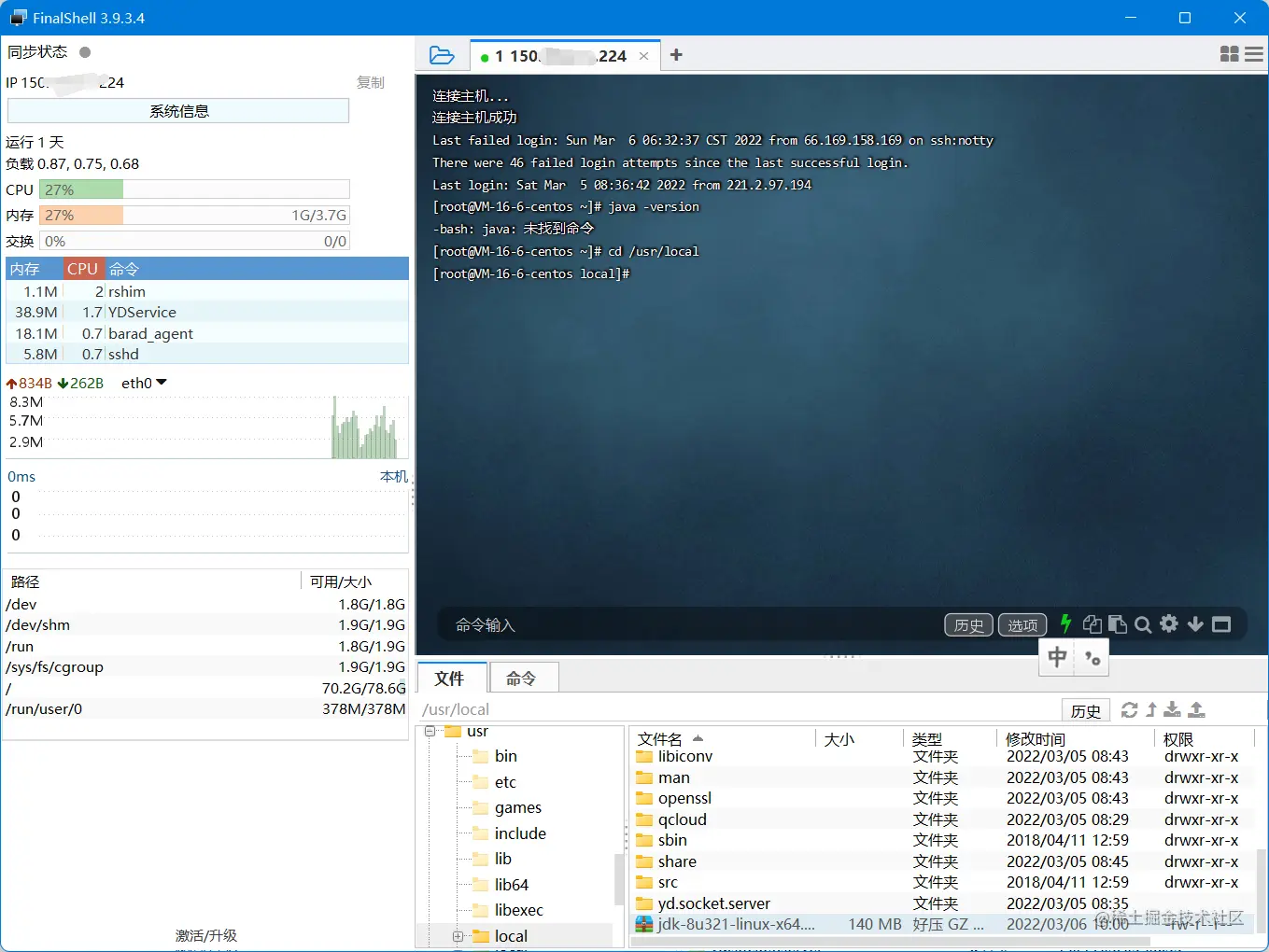1269x952 pixels.
Task: Select the openssl folder row
Action: pyautogui.click(x=943, y=798)
